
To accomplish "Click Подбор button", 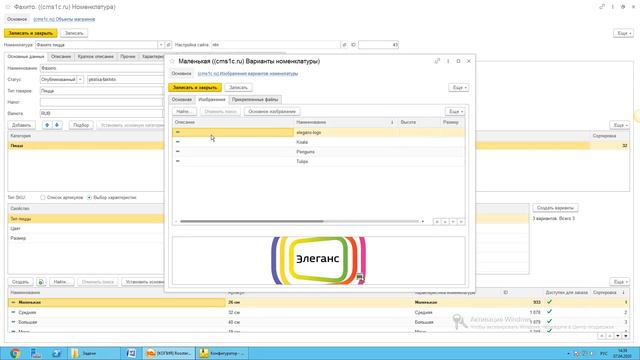I will point(81,125).
